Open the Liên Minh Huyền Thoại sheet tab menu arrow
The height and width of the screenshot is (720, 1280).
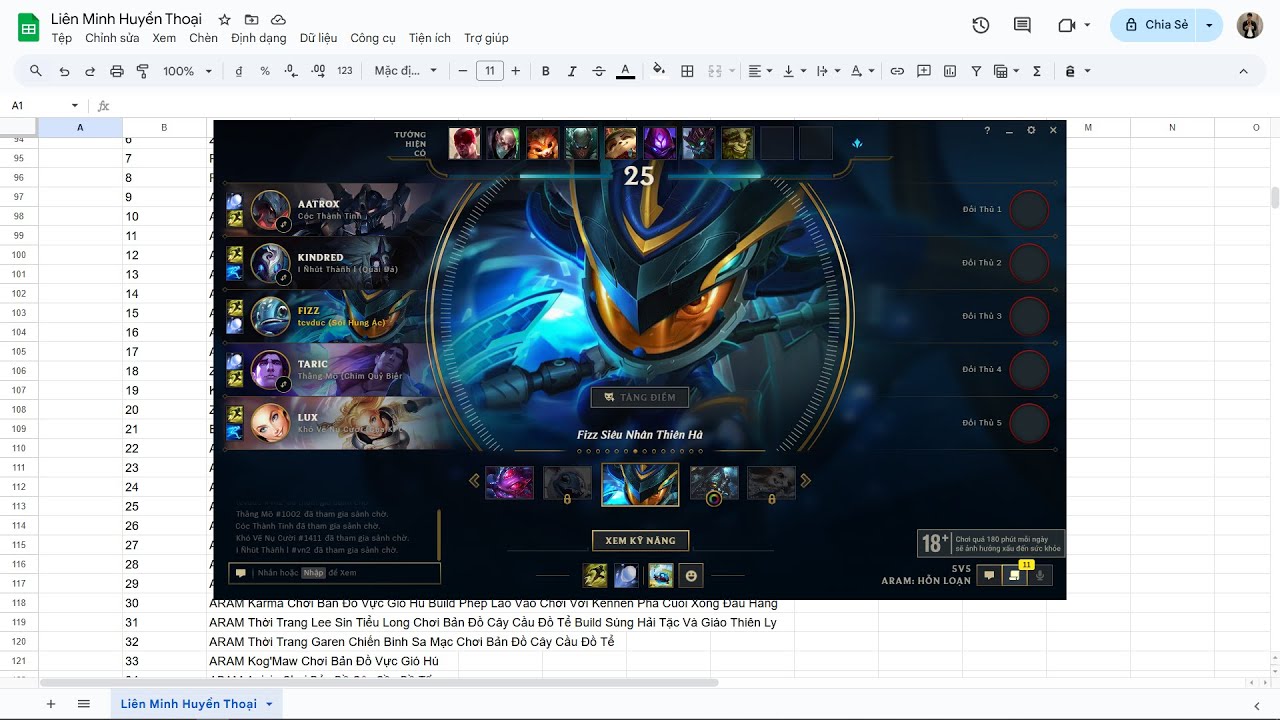point(269,704)
